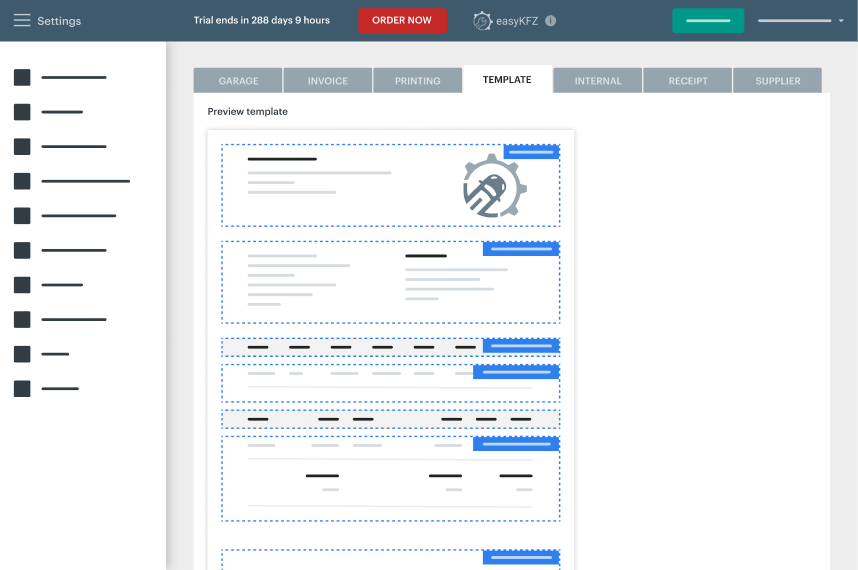Open the hamburger menu beside Settings
The height and width of the screenshot is (570, 858).
tap(22, 21)
